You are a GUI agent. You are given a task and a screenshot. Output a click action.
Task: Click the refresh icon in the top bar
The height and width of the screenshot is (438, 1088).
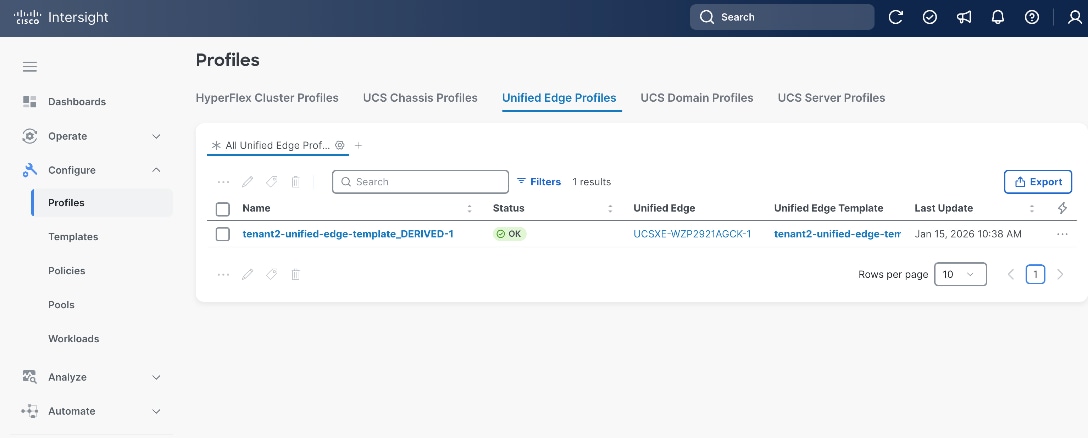pos(896,17)
